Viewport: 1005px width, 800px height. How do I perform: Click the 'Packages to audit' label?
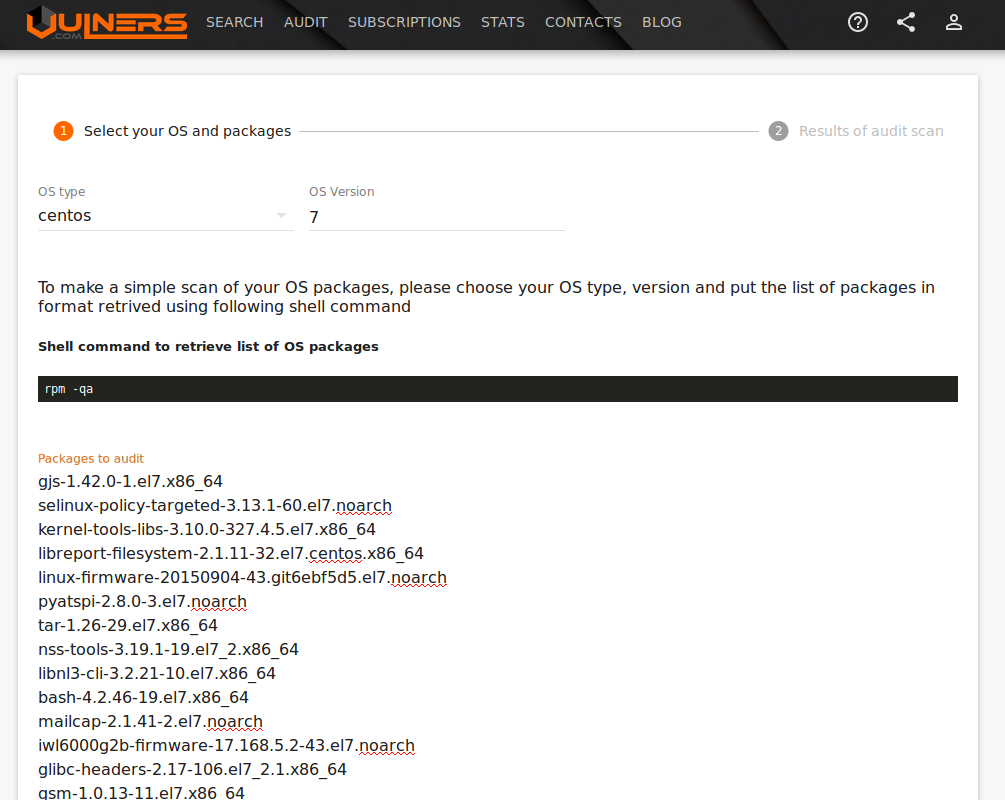[x=91, y=458]
